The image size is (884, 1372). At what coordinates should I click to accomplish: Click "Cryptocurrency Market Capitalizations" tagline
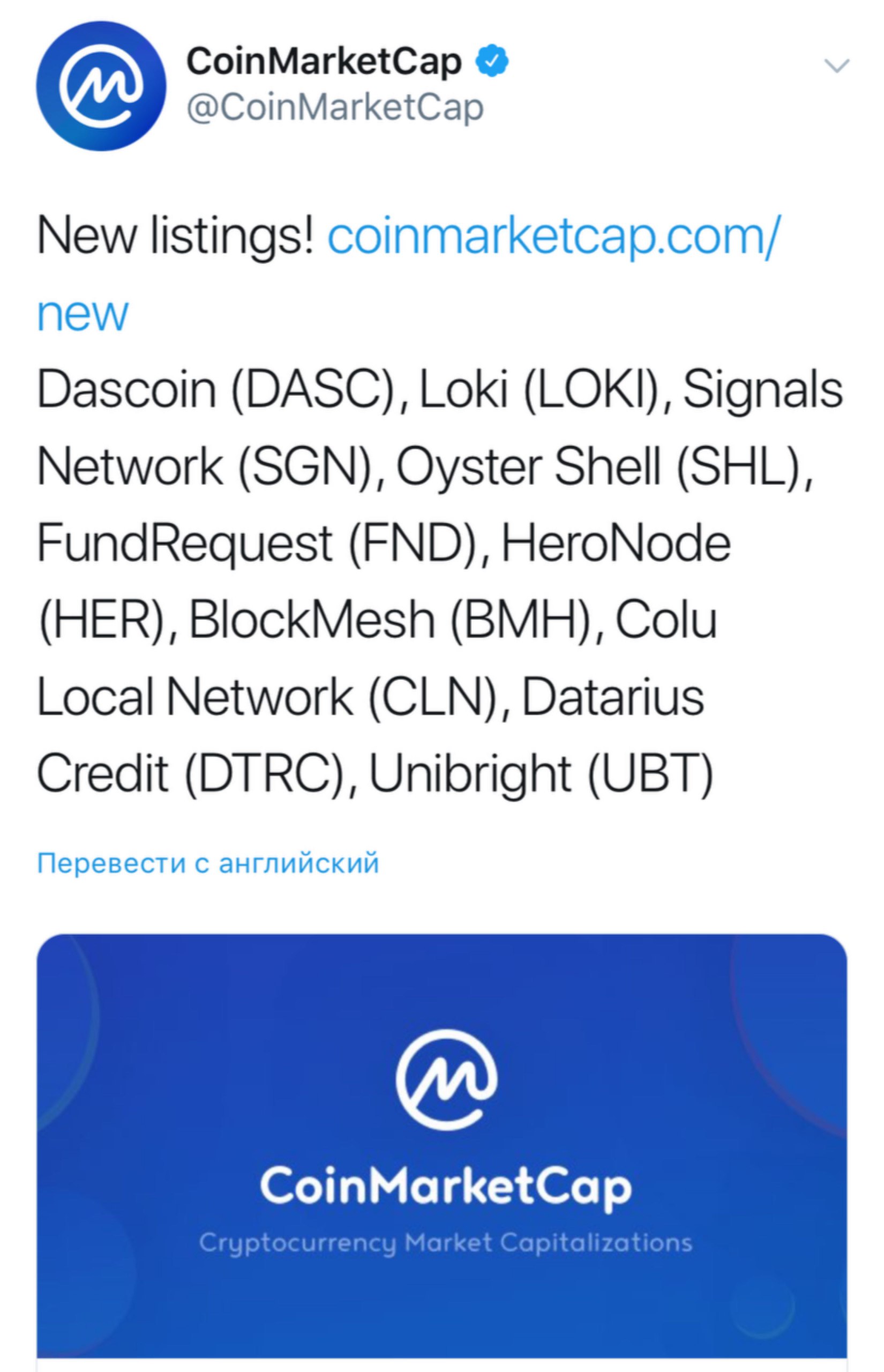[x=445, y=1243]
